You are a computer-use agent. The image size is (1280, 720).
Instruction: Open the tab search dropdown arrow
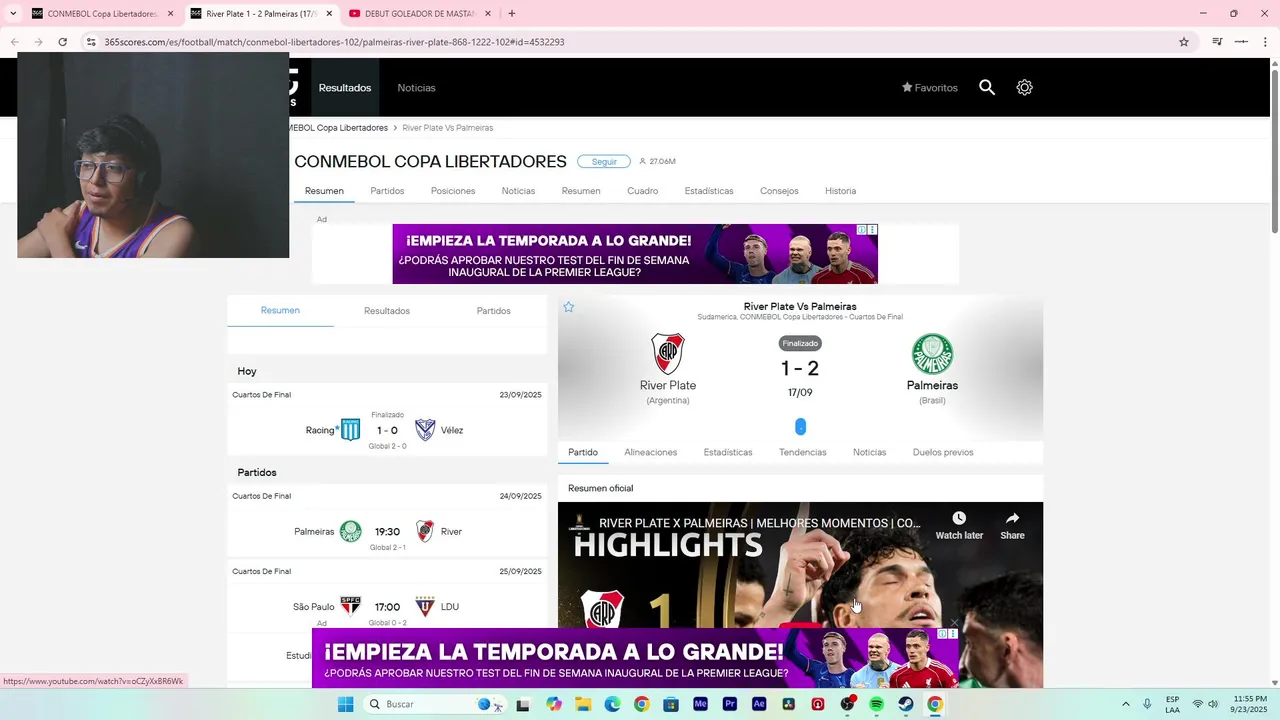coord(13,14)
